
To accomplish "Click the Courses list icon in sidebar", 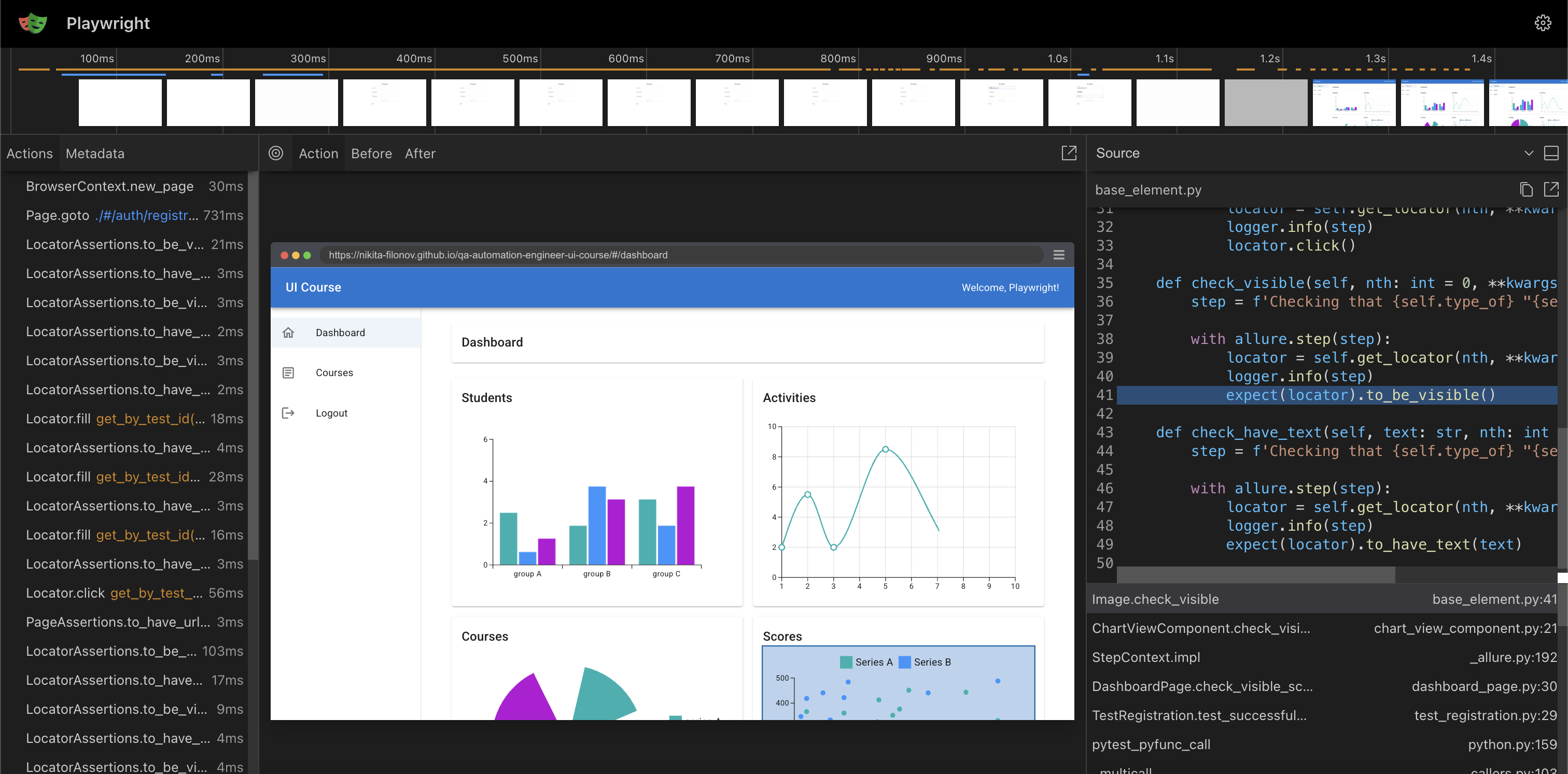I will click(x=288, y=372).
